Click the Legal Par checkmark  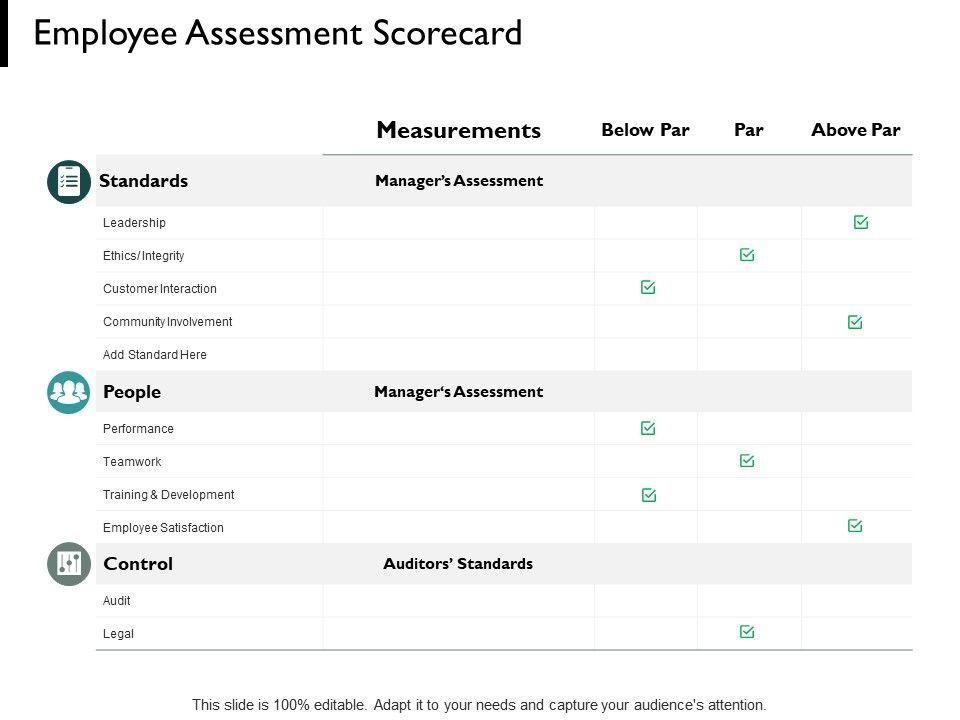tap(747, 632)
